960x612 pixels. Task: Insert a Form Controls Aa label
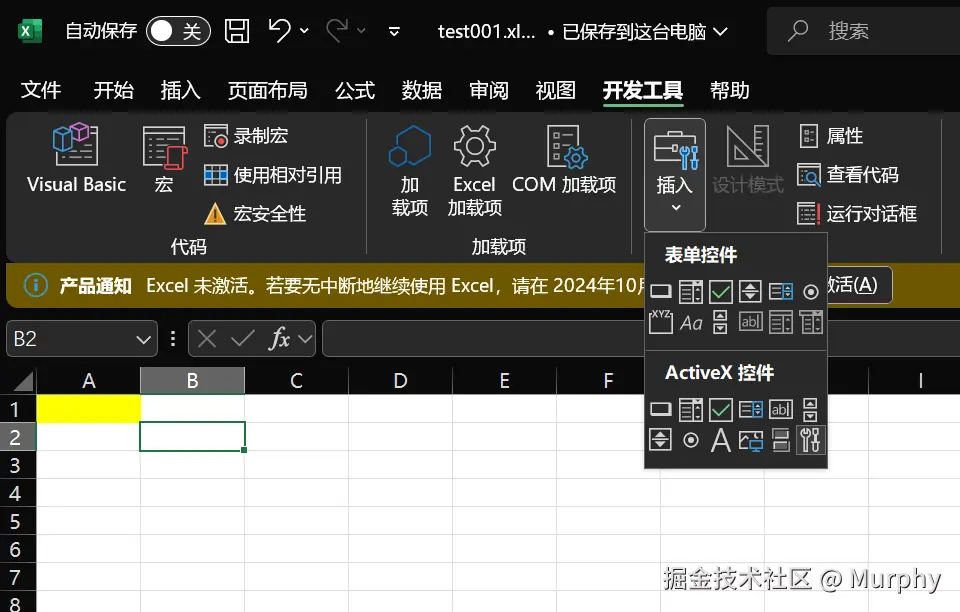[x=691, y=323]
